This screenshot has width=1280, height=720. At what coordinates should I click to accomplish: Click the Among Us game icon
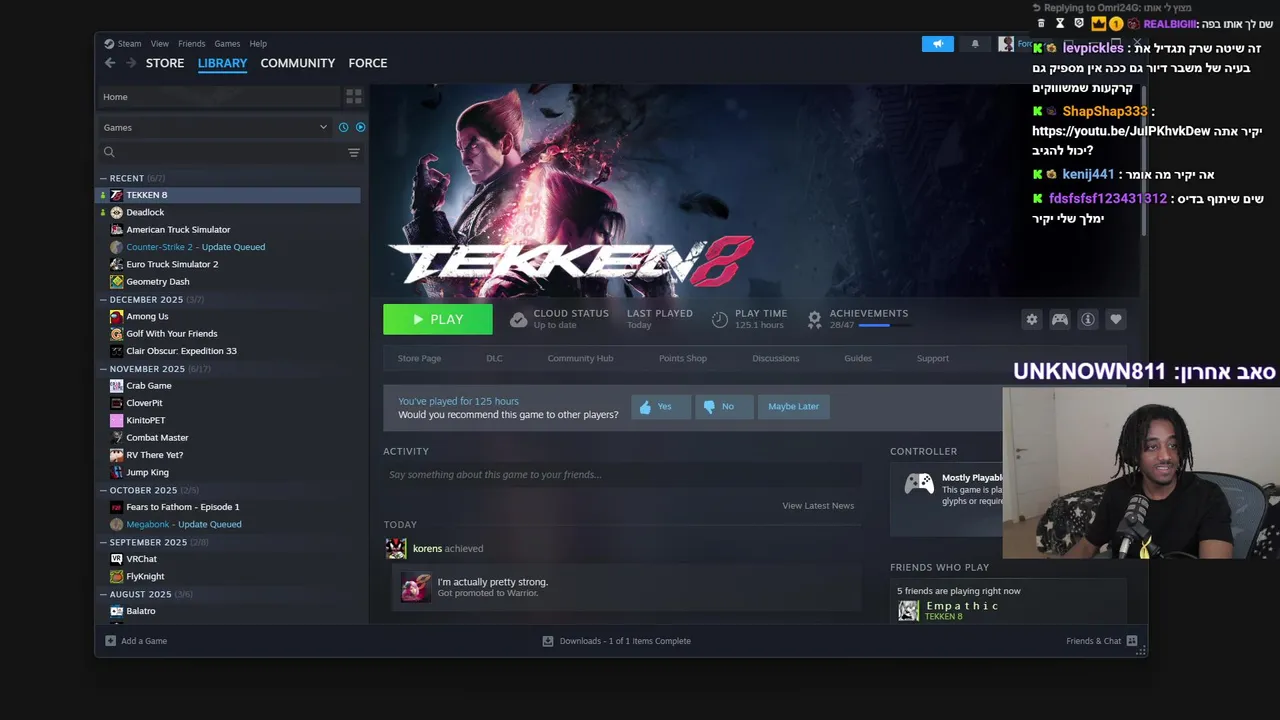tap(117, 316)
